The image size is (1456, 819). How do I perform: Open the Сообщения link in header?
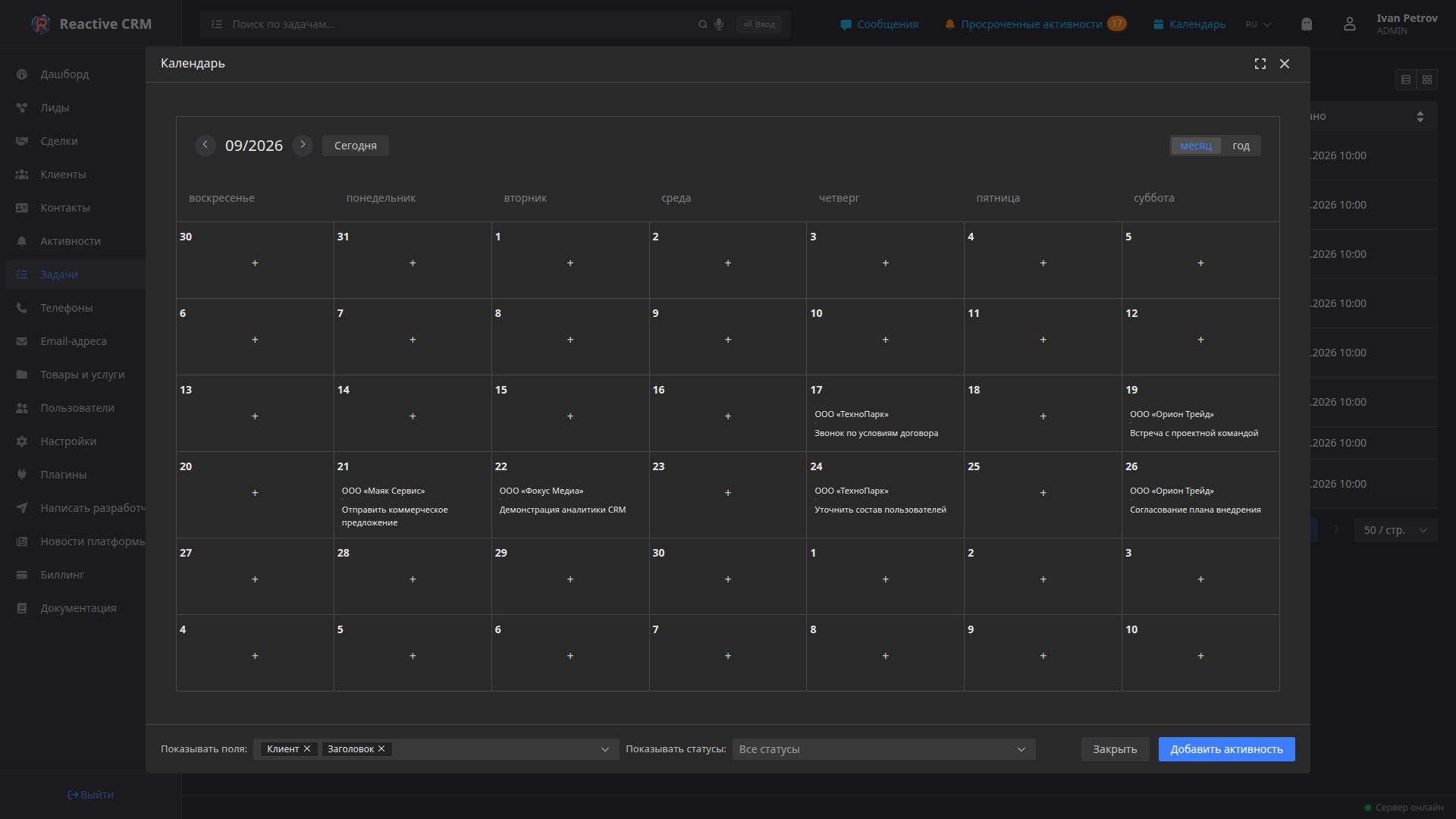(880, 24)
